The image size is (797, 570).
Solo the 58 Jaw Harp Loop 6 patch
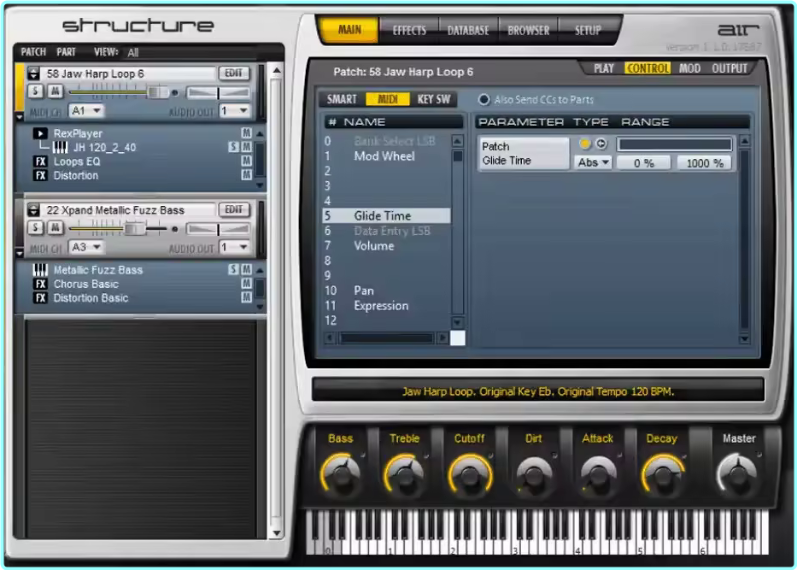pyautogui.click(x=35, y=91)
